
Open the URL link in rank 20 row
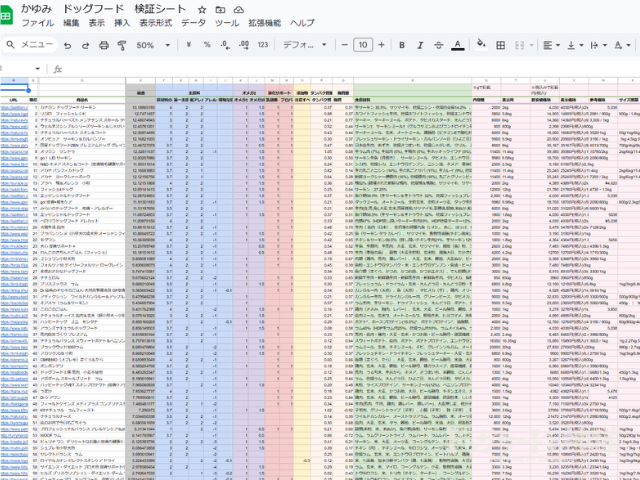pyautogui.click(x=14, y=227)
